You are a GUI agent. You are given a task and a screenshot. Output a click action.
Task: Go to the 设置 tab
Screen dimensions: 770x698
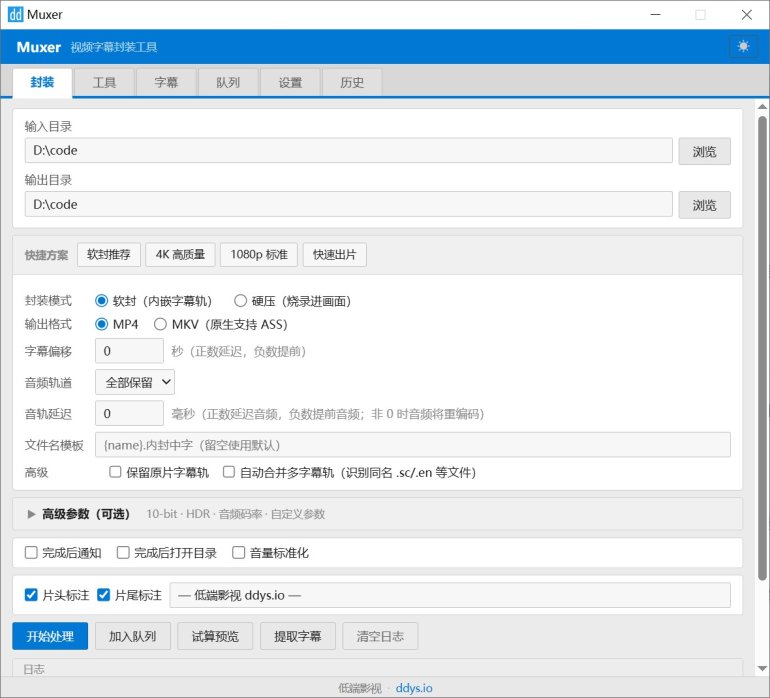[x=290, y=83]
